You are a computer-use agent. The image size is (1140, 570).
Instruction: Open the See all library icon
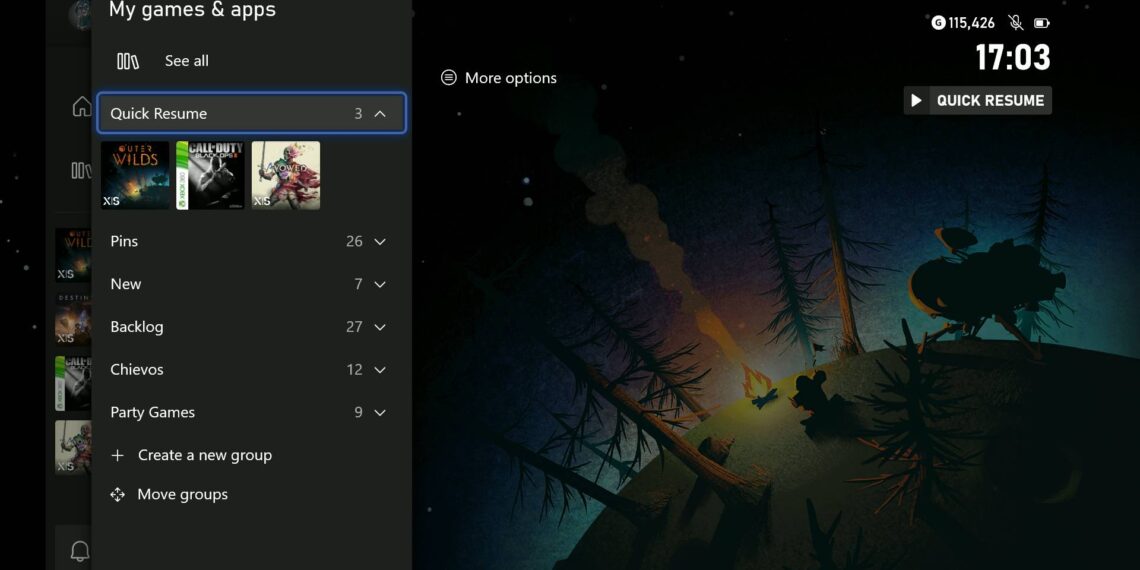pos(128,61)
